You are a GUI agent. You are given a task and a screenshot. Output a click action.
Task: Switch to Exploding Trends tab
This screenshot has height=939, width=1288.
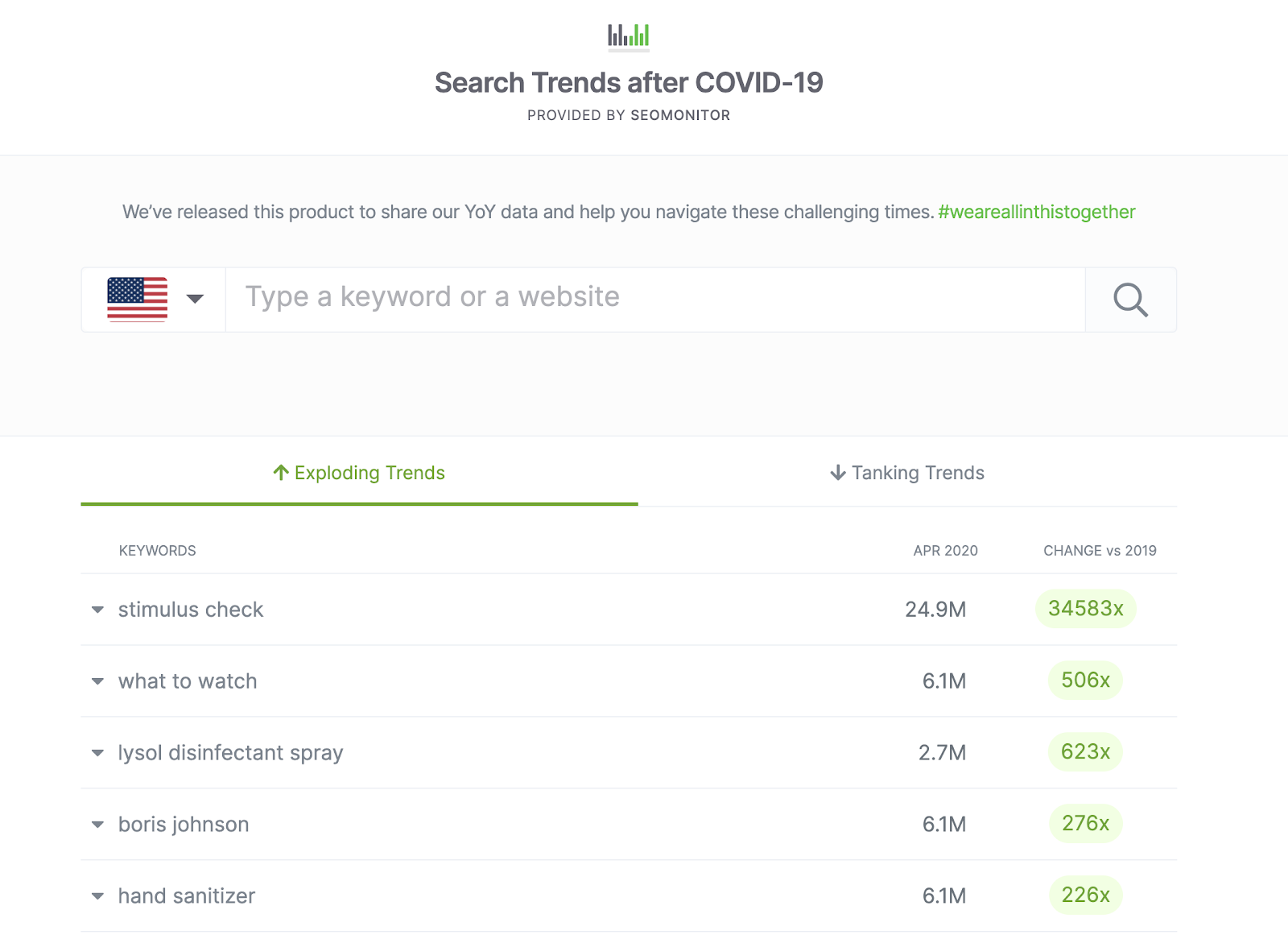pos(359,473)
